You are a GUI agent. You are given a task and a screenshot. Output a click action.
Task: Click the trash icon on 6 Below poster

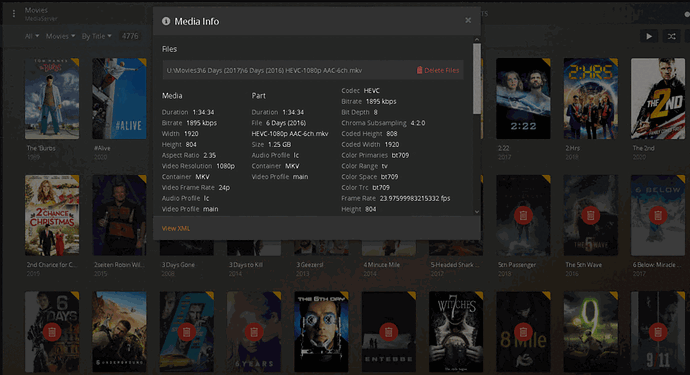coord(657,215)
